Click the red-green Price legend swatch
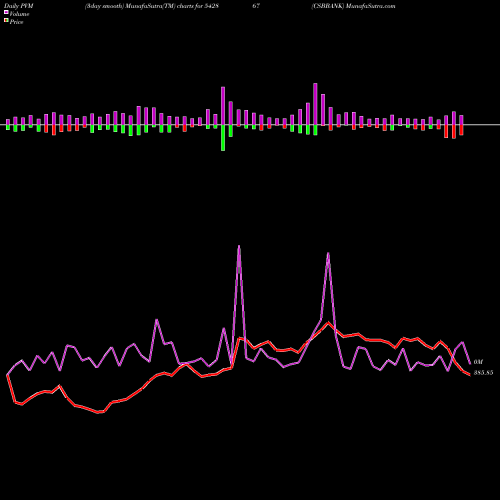 6,20
